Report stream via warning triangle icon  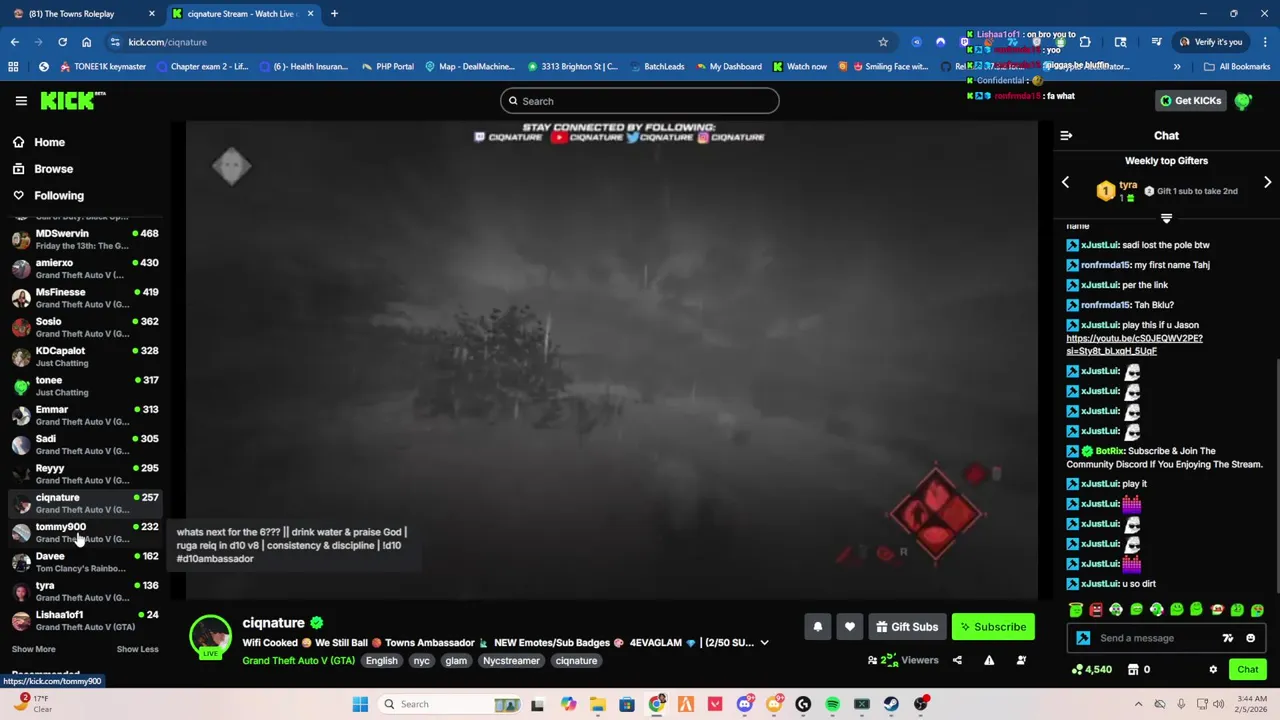pos(989,660)
